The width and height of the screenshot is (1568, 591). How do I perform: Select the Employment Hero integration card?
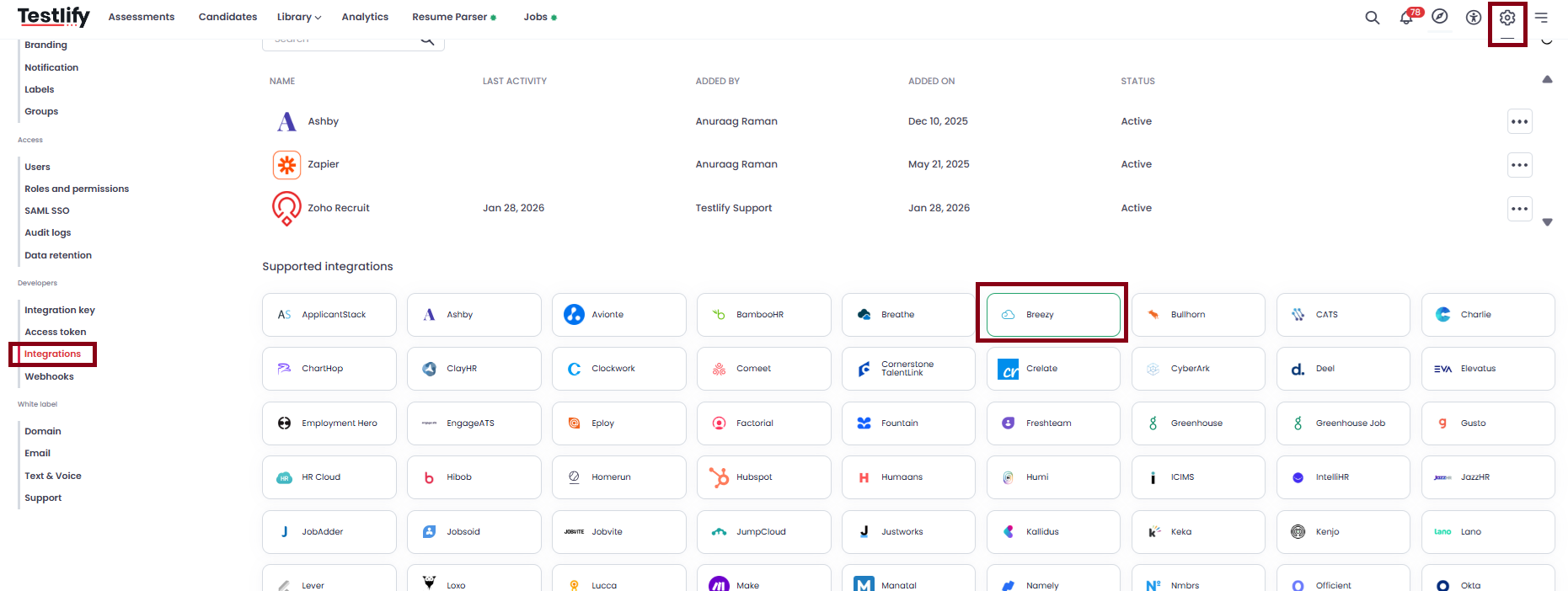click(329, 423)
